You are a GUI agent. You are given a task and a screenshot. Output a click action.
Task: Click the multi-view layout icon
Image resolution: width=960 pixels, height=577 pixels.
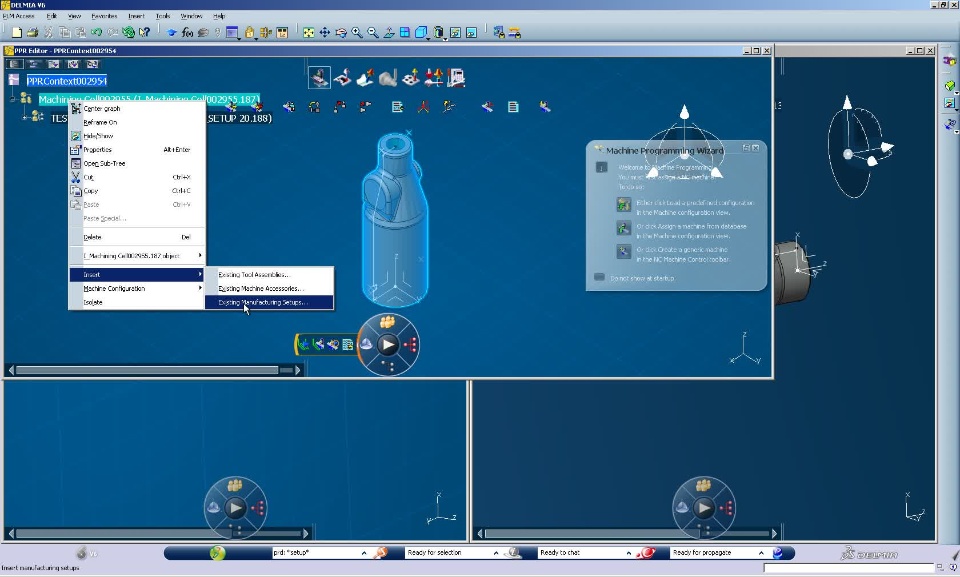click(405, 32)
